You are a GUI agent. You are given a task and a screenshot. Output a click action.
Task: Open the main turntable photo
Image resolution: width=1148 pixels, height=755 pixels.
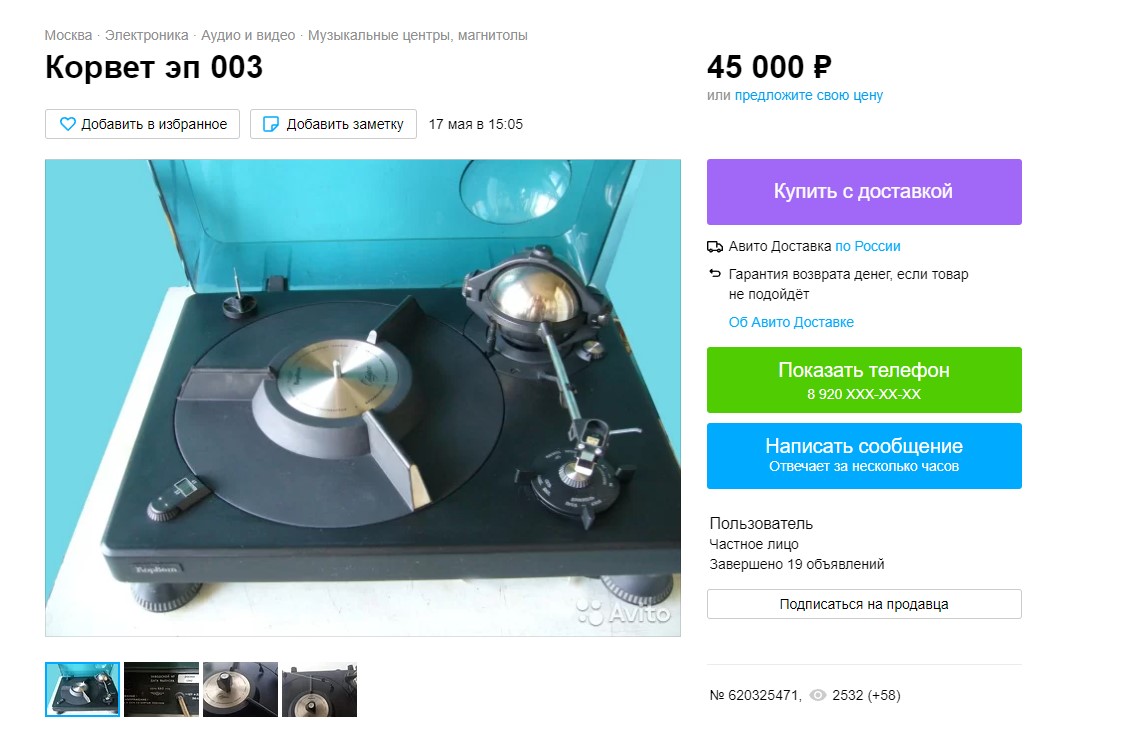point(362,398)
